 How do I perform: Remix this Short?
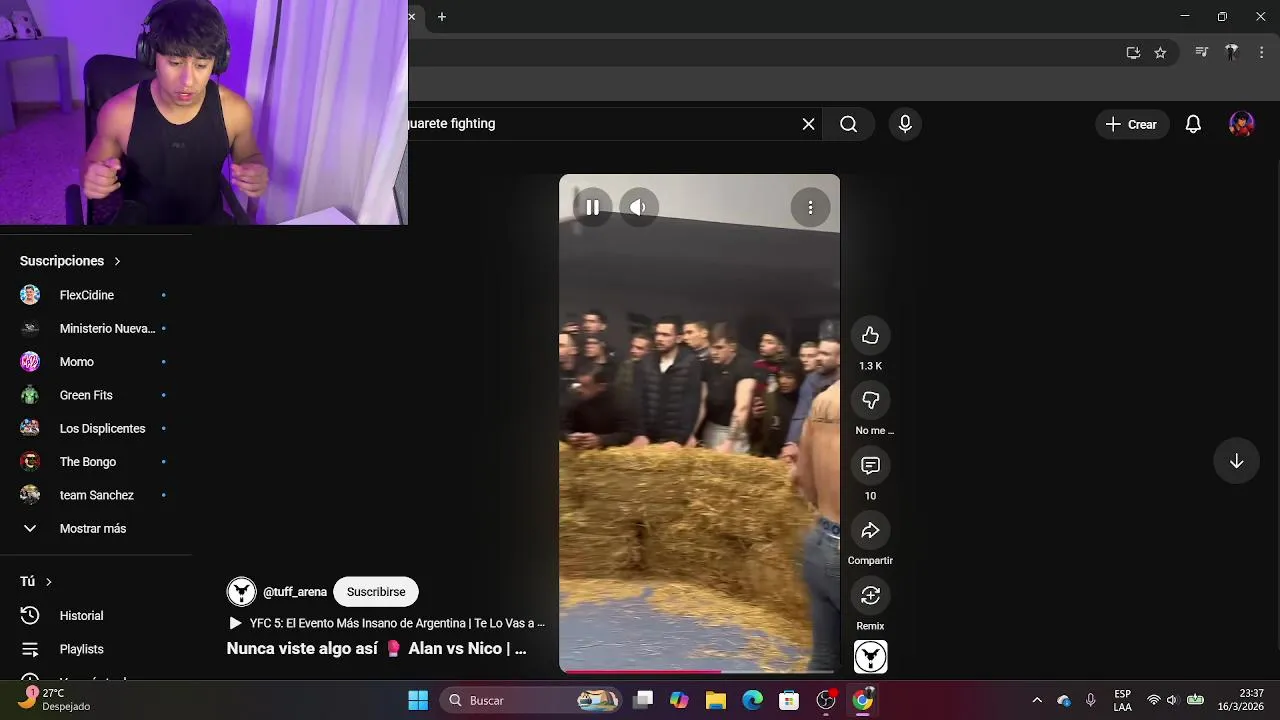coord(870,596)
